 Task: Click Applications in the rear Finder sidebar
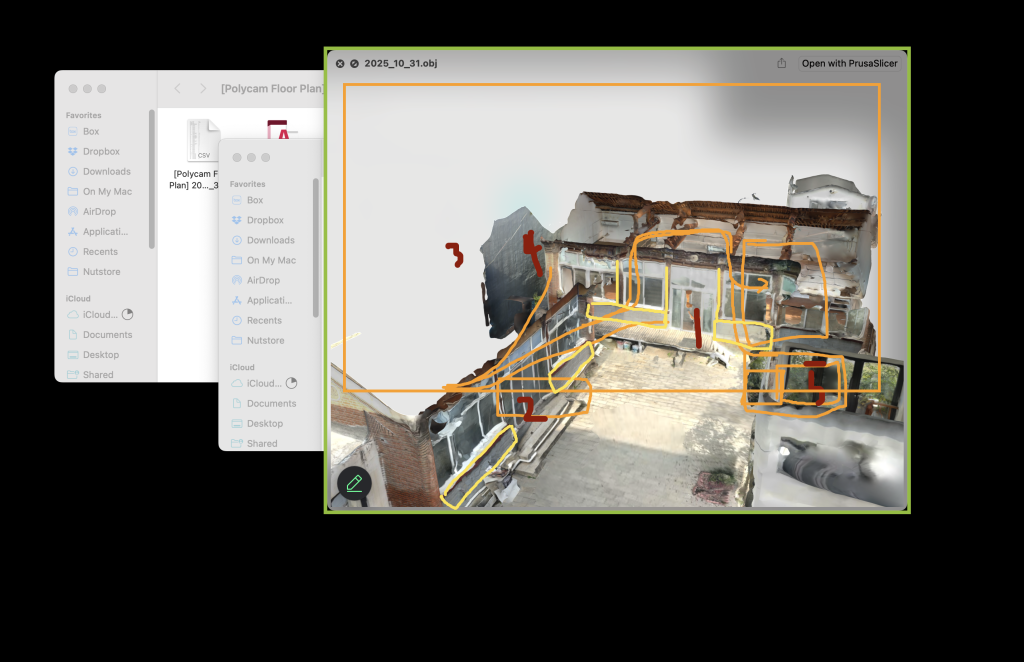(104, 232)
